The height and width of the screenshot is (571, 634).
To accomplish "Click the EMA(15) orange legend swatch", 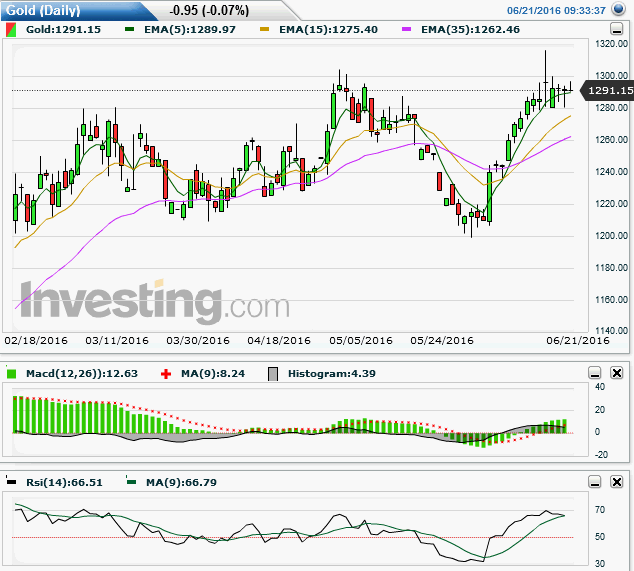I will pyautogui.click(x=264, y=29).
